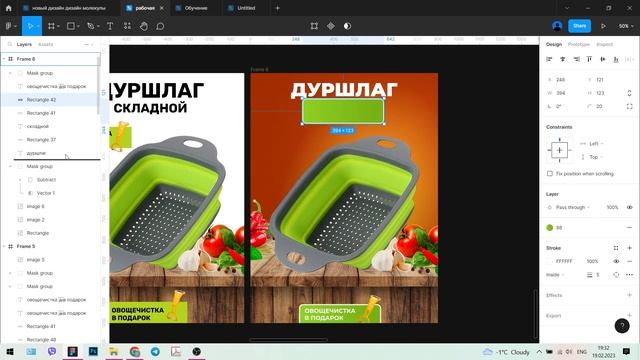Screen dimensions: 640x360
Task: Open page list dropdown in Layers header
Action: pyautogui.click(x=89, y=44)
